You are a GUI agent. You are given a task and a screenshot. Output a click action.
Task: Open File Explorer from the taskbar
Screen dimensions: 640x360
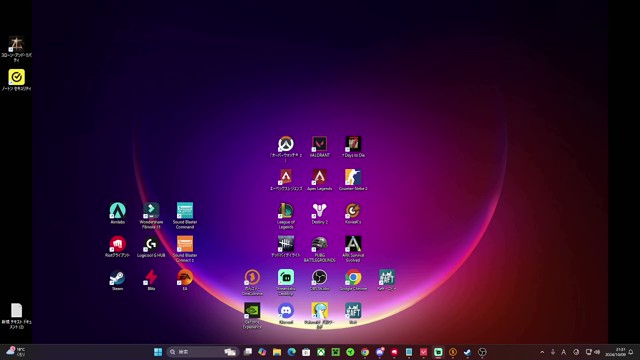(x=277, y=352)
